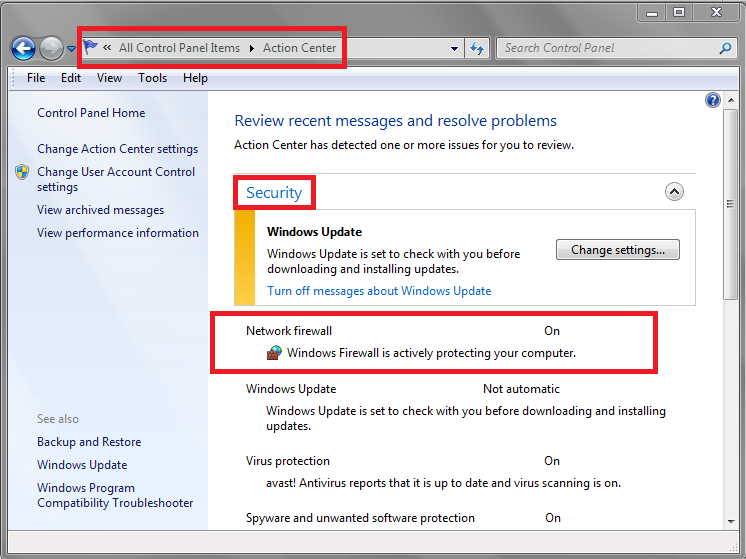746x559 pixels.
Task: Go back with the blue Back arrow
Action: (x=23, y=49)
